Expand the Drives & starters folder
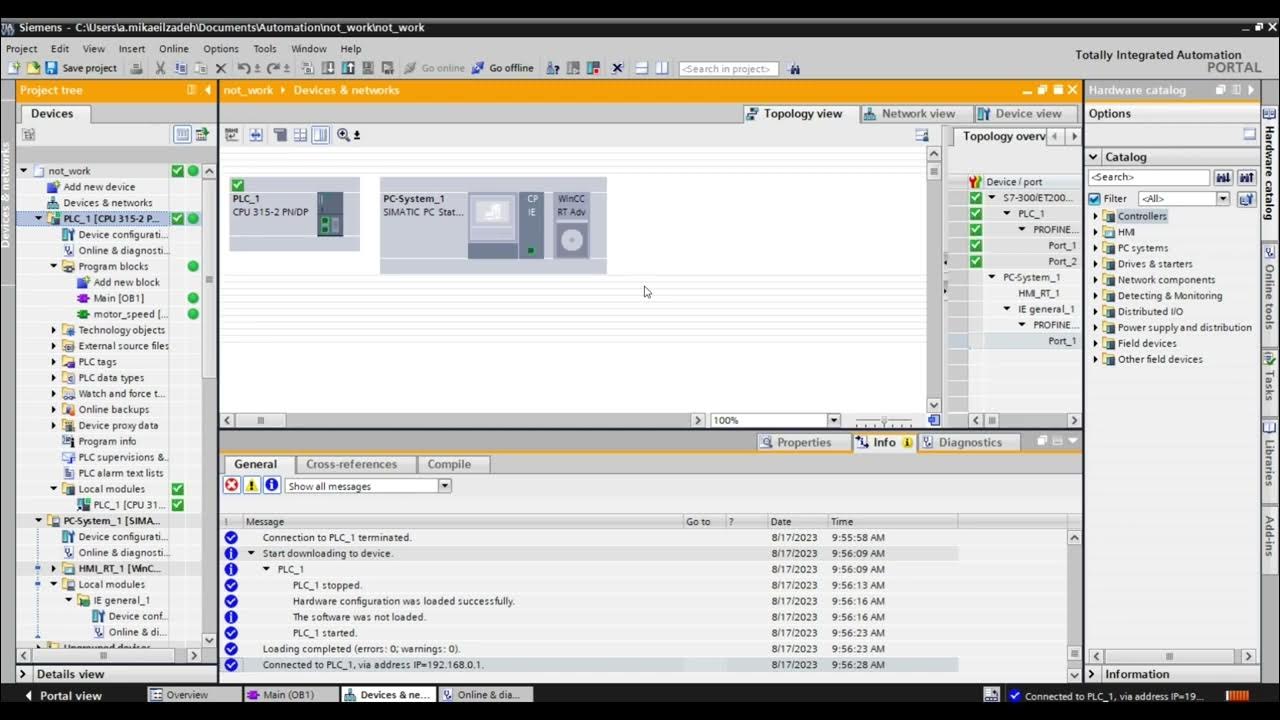Viewport: 1280px width, 720px height. [1095, 264]
